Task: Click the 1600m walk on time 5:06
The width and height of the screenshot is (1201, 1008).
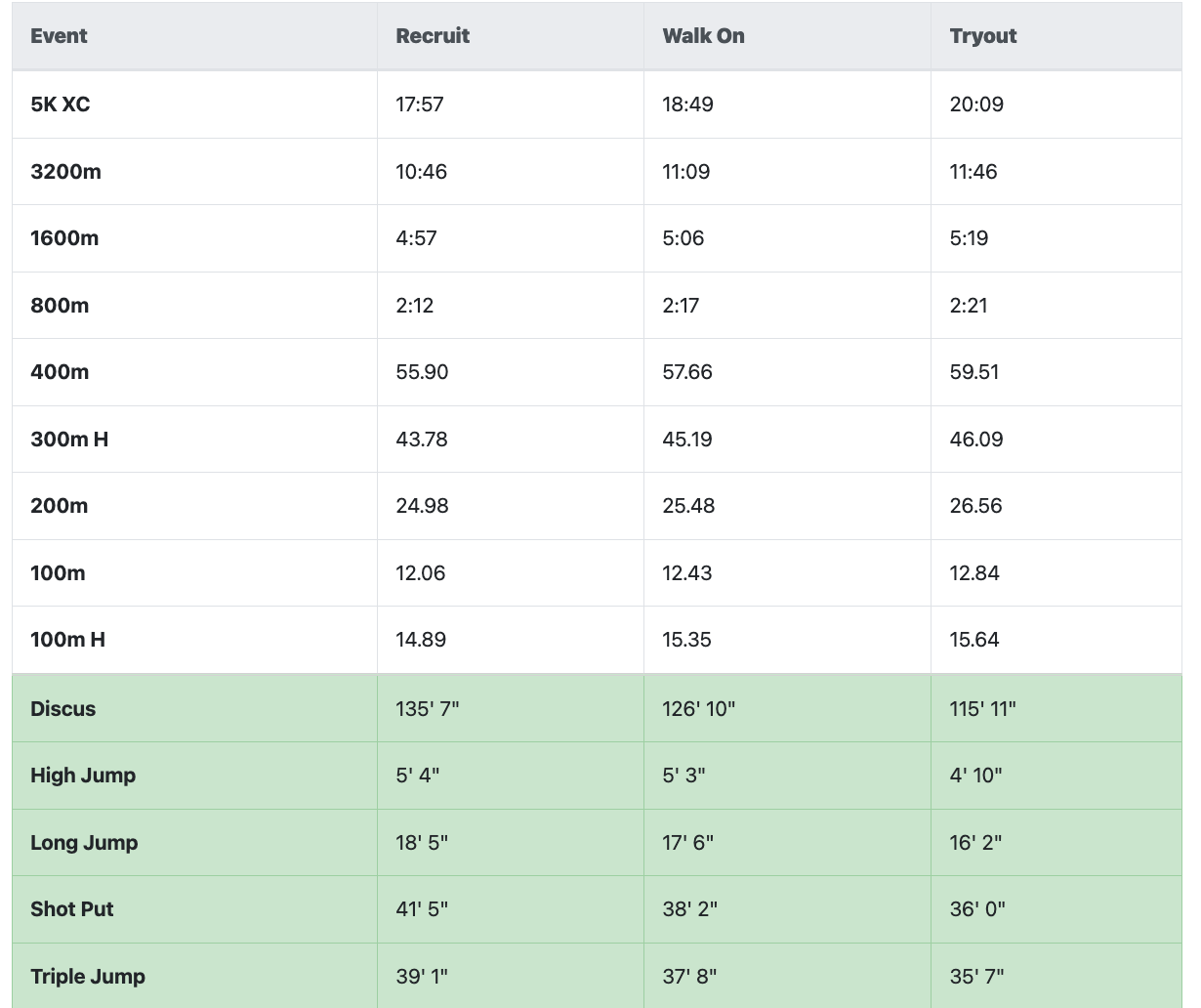Action: pyautogui.click(x=683, y=238)
